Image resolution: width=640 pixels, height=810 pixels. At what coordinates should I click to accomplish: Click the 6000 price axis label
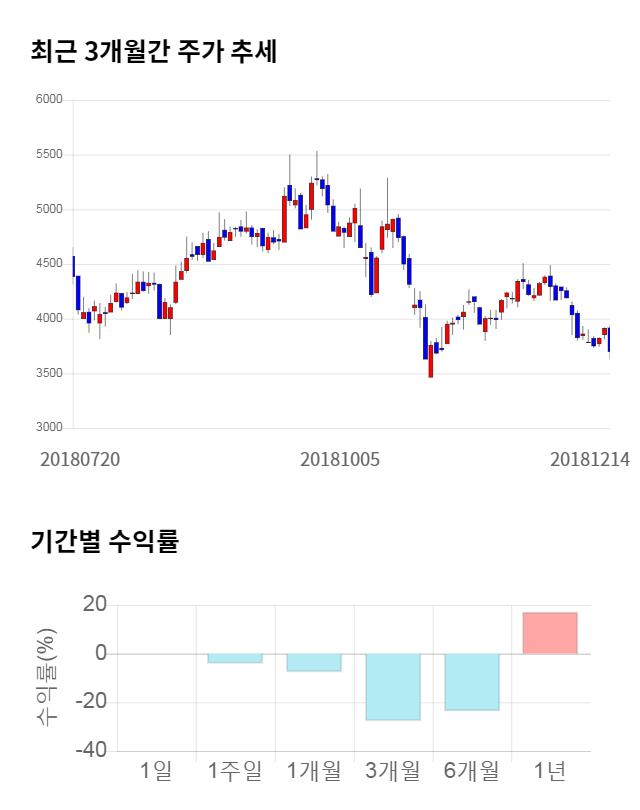pyautogui.click(x=50, y=100)
